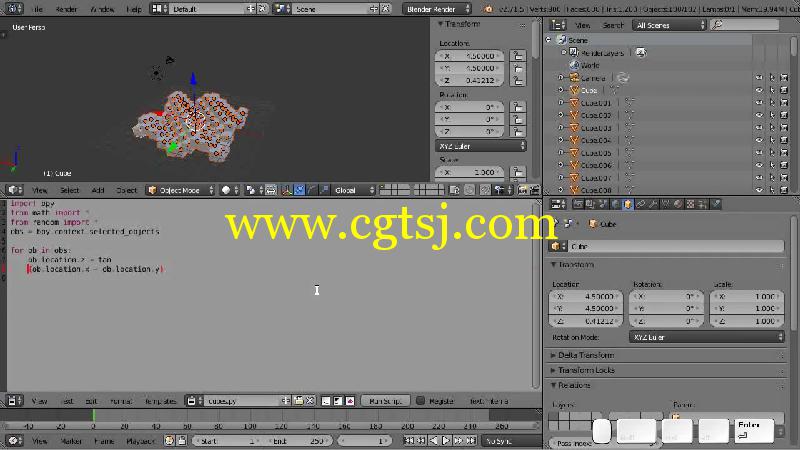Hide Cube.003 using its eye icon
This screenshot has width=800, height=450.
tap(759, 128)
